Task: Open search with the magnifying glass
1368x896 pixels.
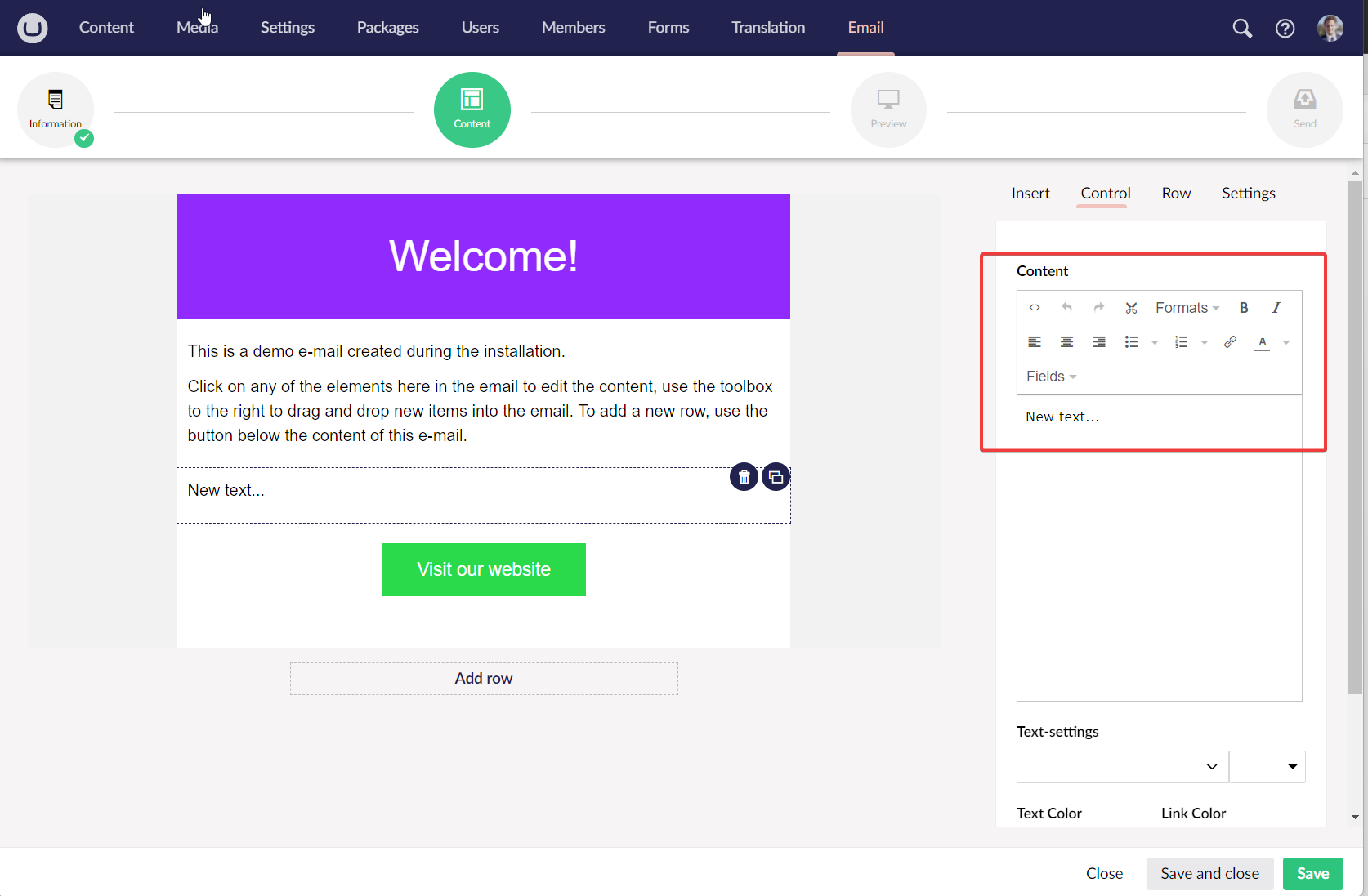Action: pos(1241,29)
